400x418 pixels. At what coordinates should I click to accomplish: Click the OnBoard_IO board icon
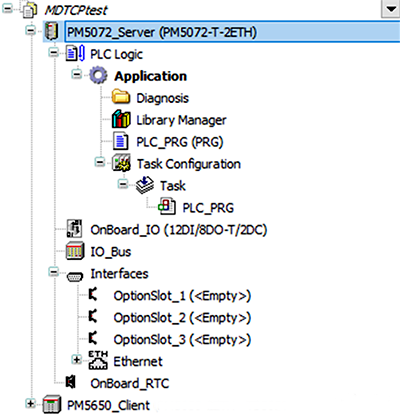tap(74, 229)
